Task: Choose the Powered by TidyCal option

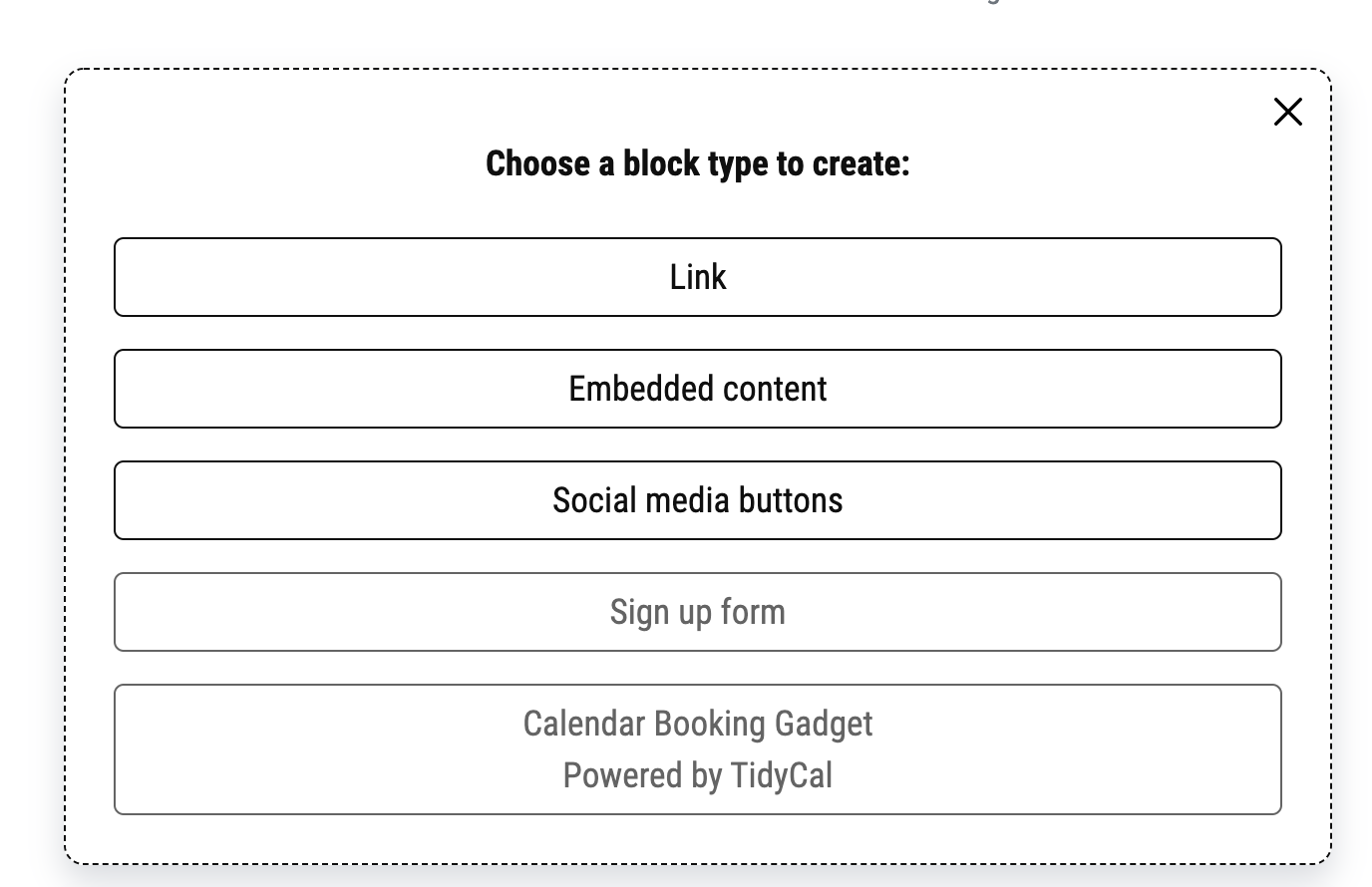Action: (x=698, y=749)
